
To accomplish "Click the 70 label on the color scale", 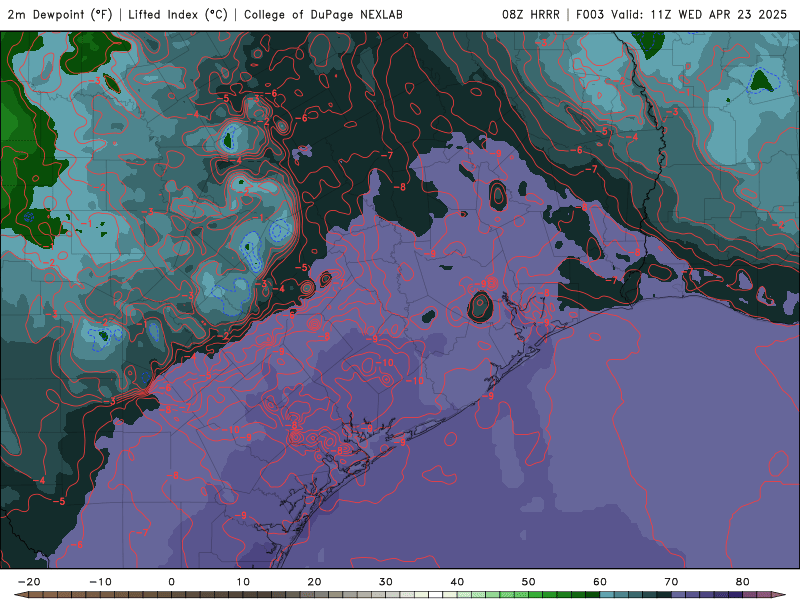I will point(671,582).
